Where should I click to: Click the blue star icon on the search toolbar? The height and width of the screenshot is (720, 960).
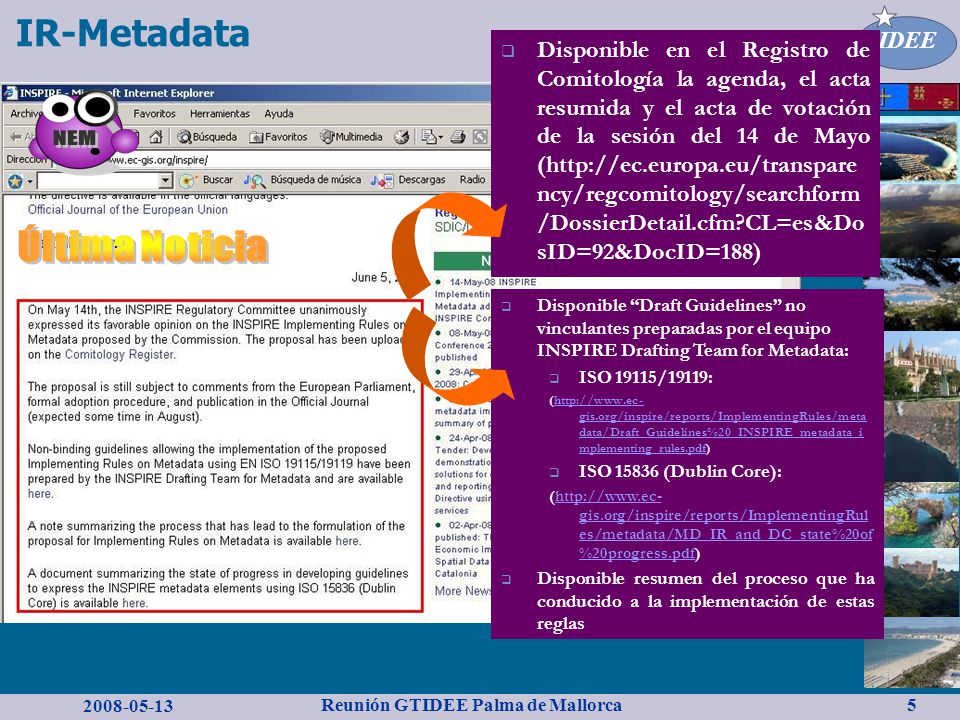click(x=15, y=181)
